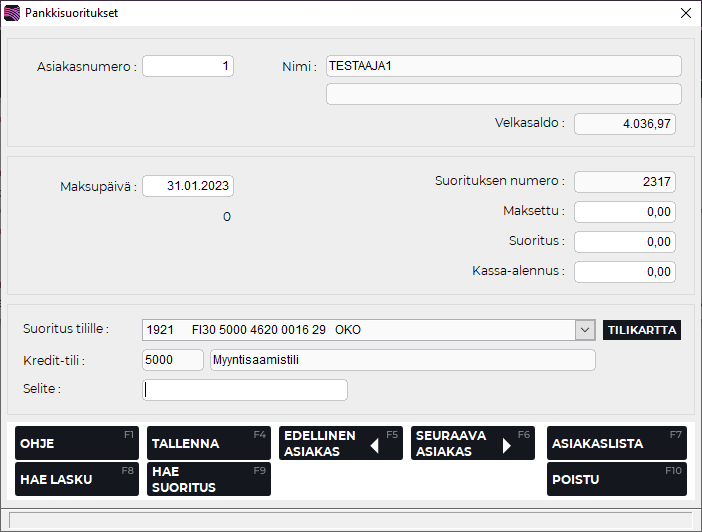
Task: Focus the Selite text field
Action: click(x=245, y=390)
